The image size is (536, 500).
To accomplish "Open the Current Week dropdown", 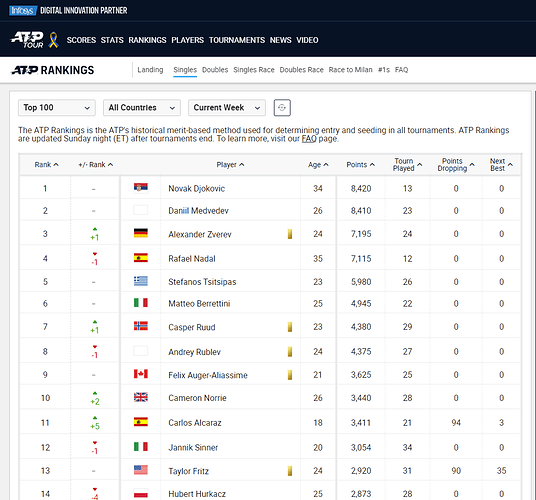I will 227,108.
